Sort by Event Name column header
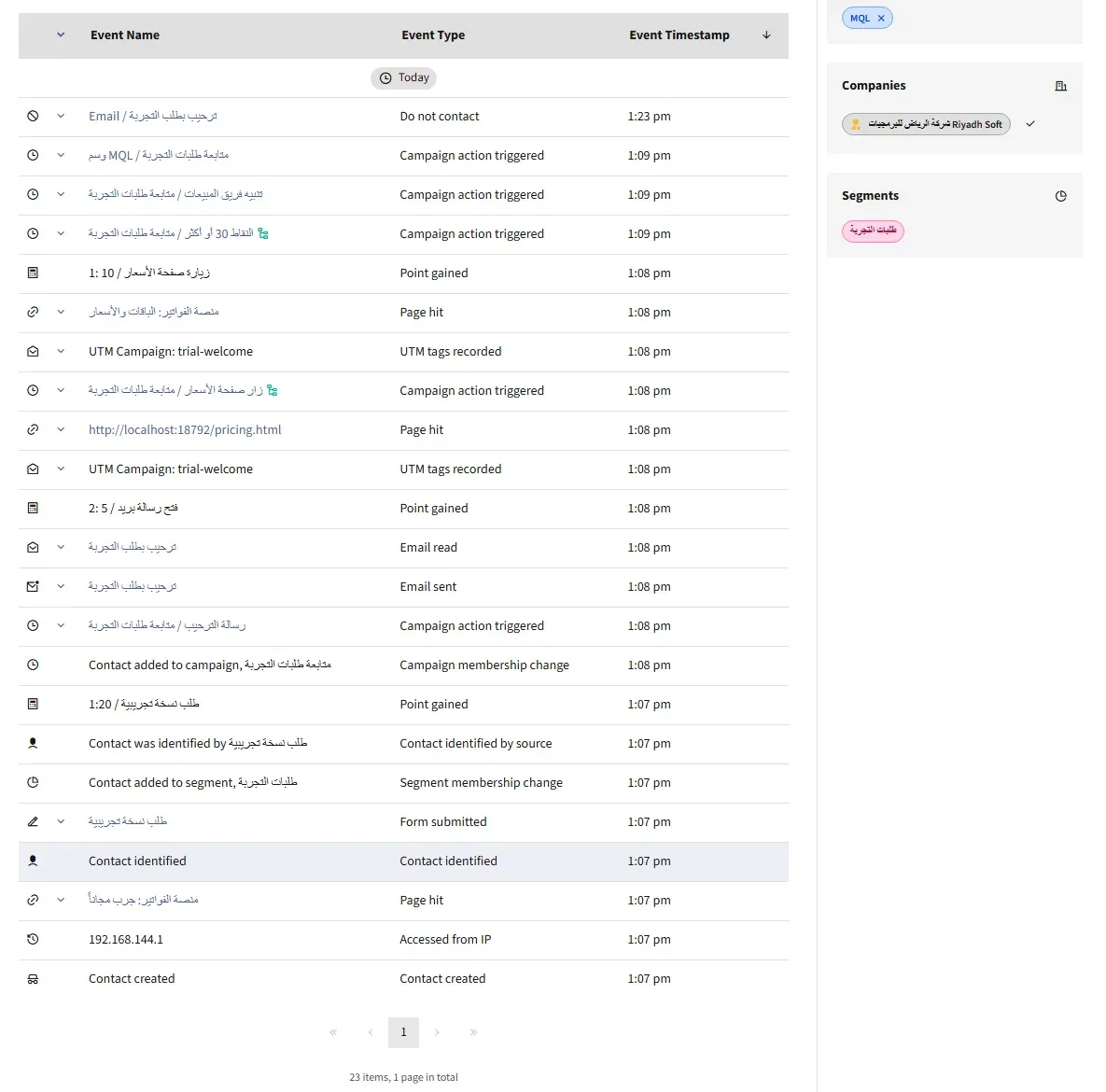This screenshot has height=1092, width=1106. [125, 35]
